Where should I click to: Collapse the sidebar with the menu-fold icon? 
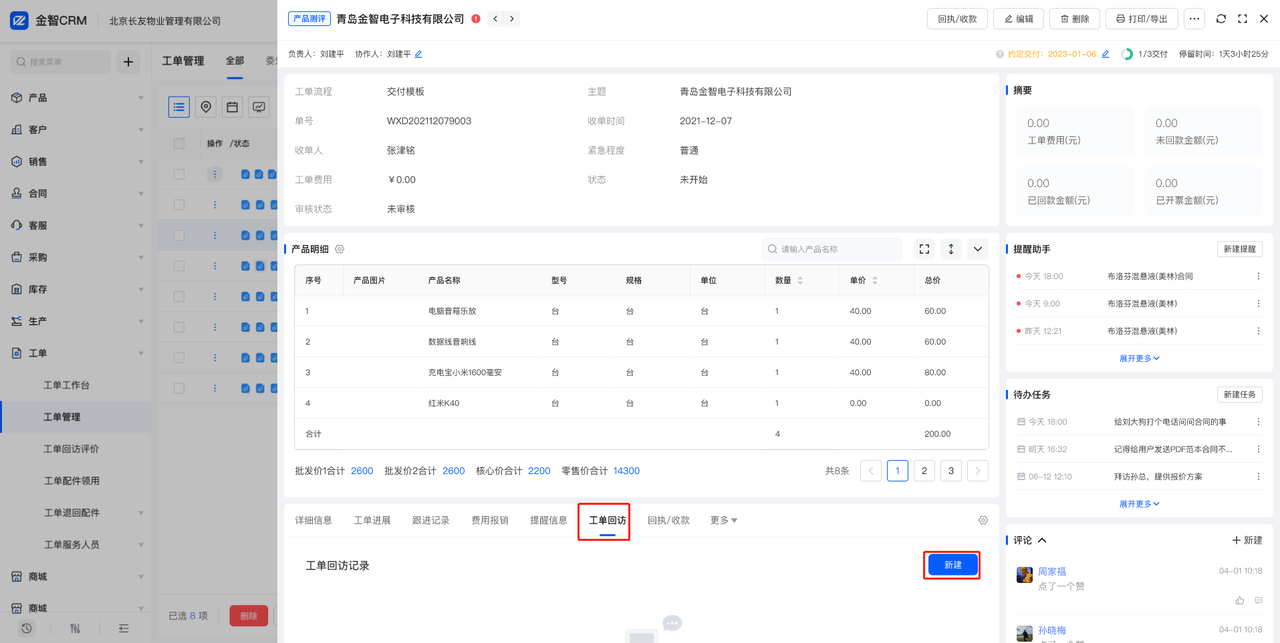123,628
